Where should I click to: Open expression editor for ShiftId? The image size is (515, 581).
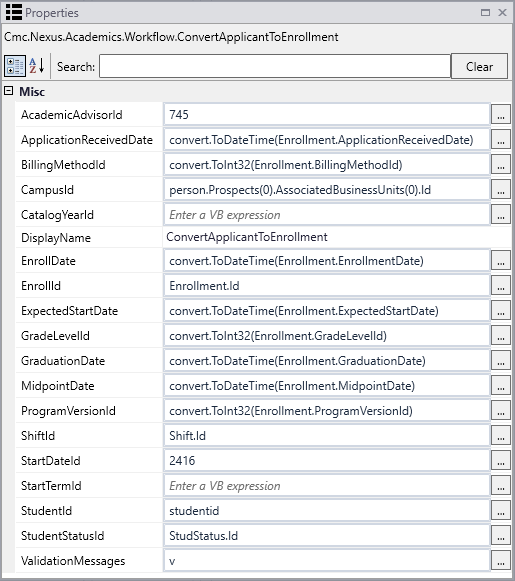[501, 435]
